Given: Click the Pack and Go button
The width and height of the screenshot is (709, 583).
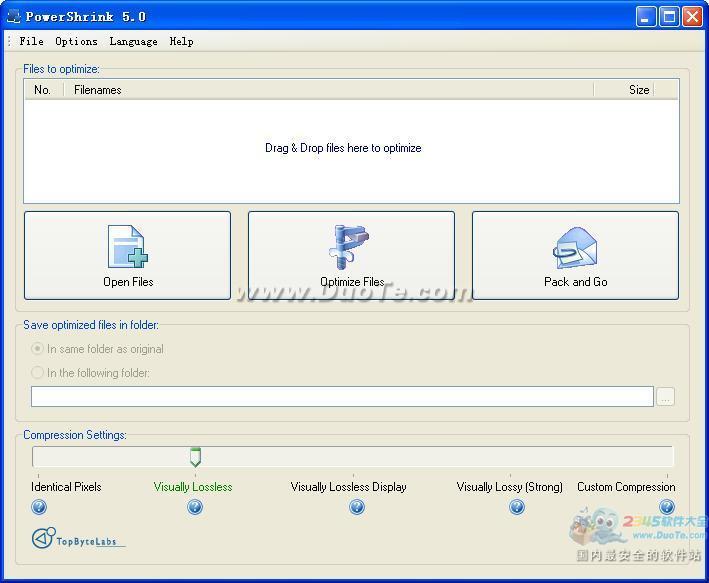Looking at the screenshot, I should click(x=575, y=255).
